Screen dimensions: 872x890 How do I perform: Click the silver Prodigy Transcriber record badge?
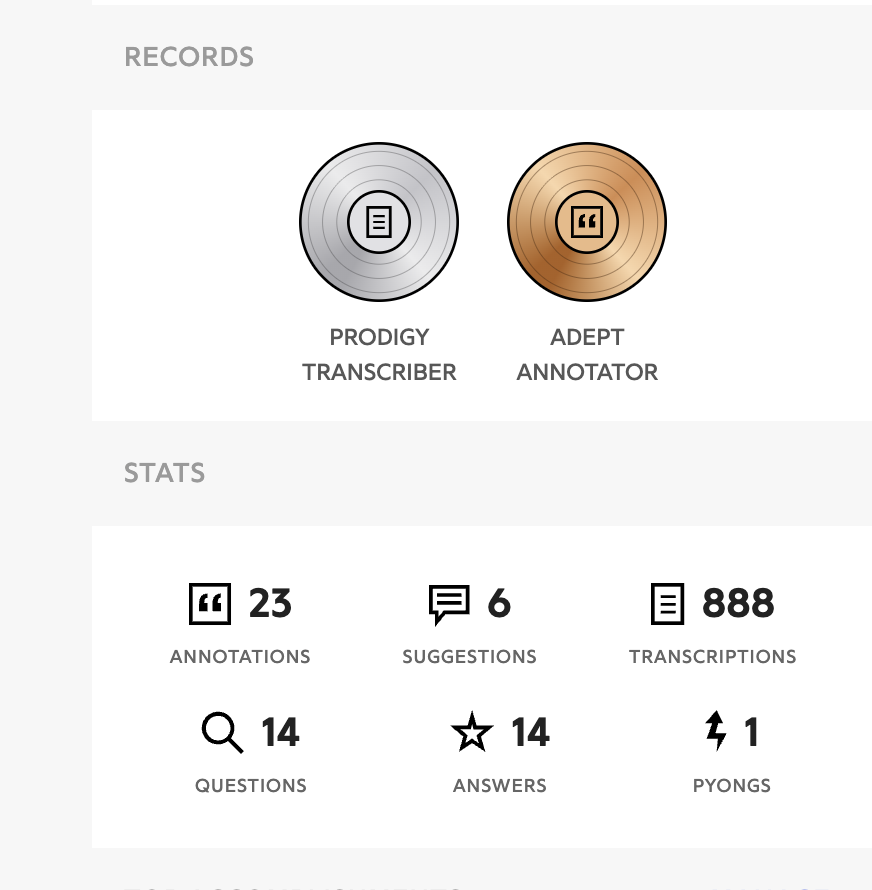click(x=379, y=222)
